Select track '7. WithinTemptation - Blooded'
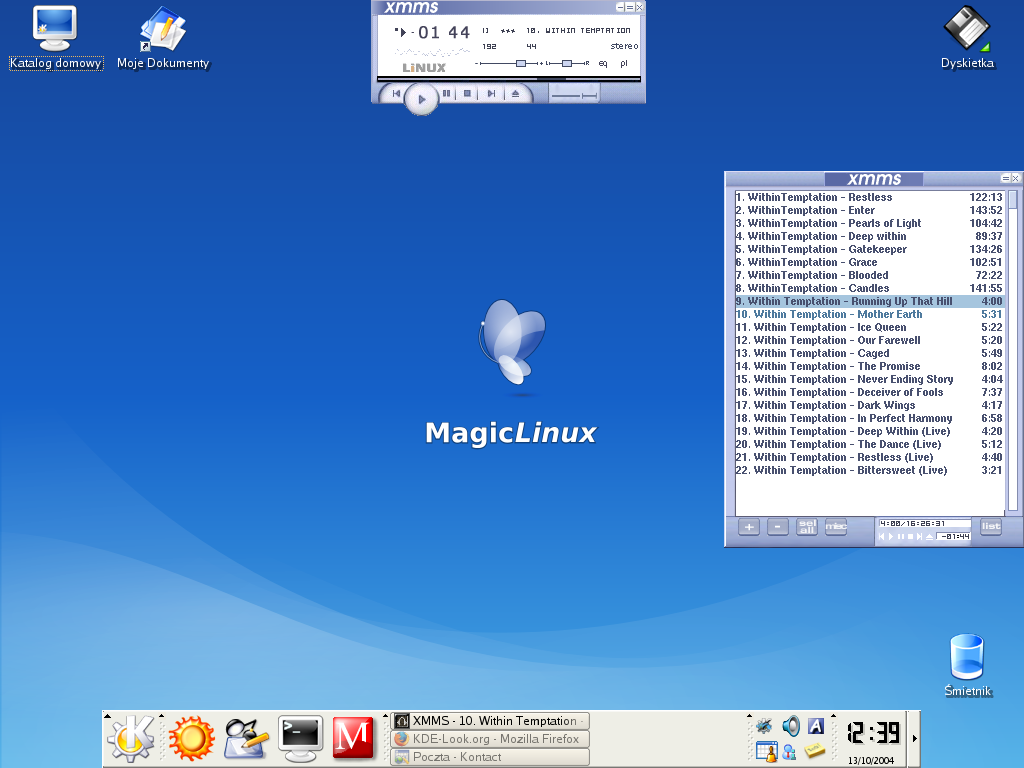Screen dimensions: 1024x768 [x=869, y=276]
